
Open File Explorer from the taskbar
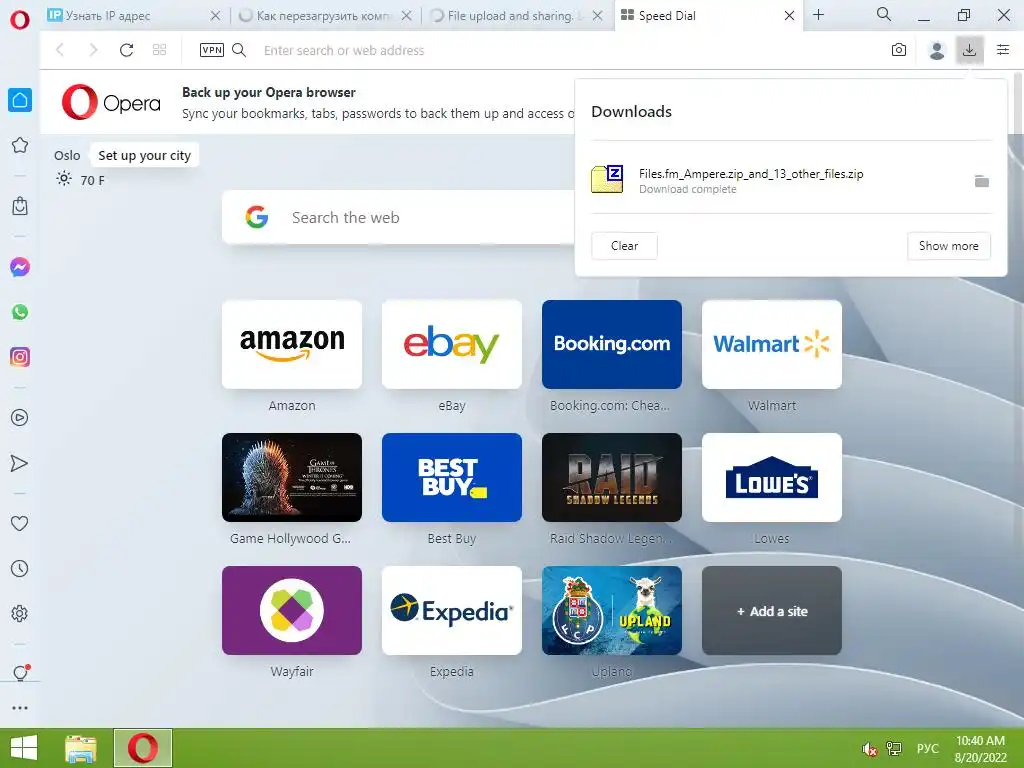click(81, 748)
